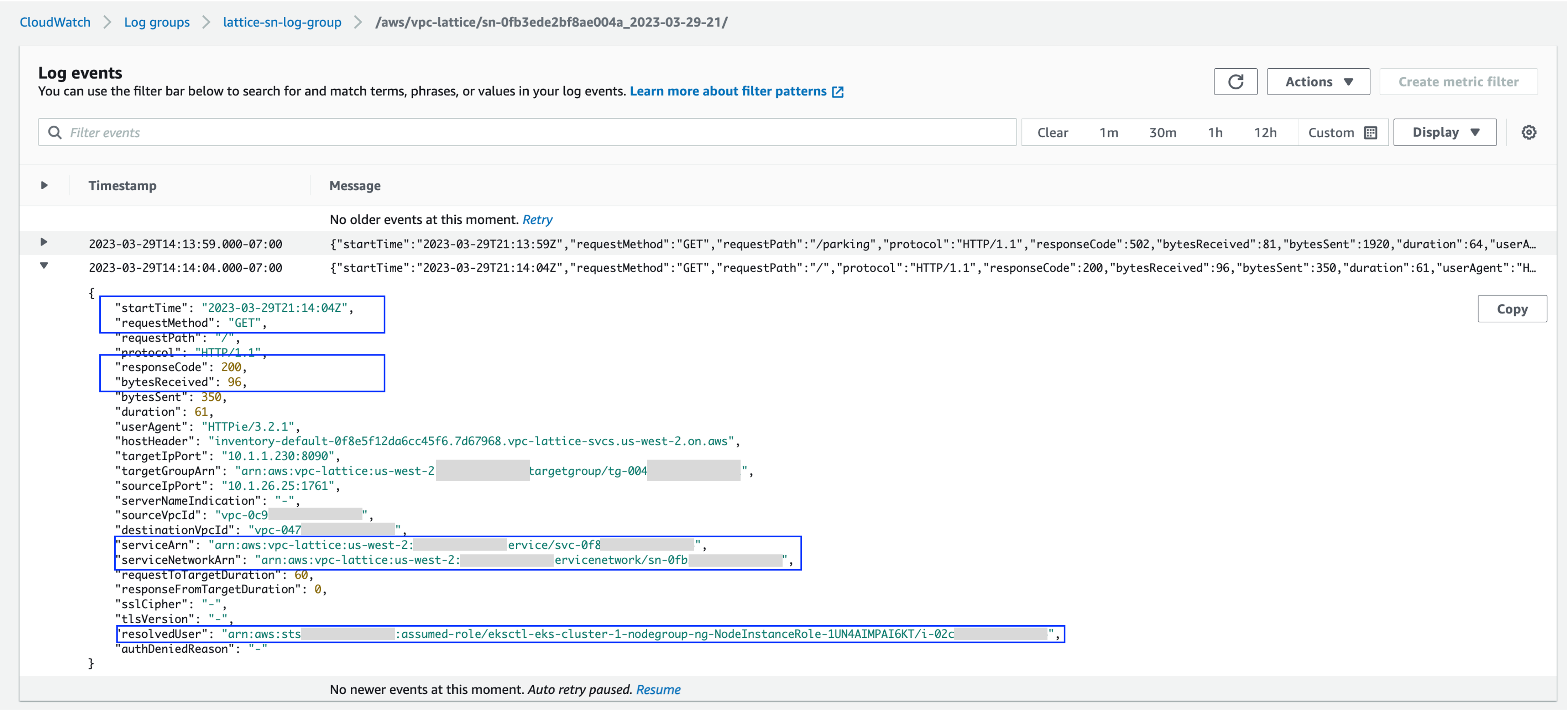Click the Actions dropdown arrow icon
The width and height of the screenshot is (1568, 711).
click(x=1349, y=81)
